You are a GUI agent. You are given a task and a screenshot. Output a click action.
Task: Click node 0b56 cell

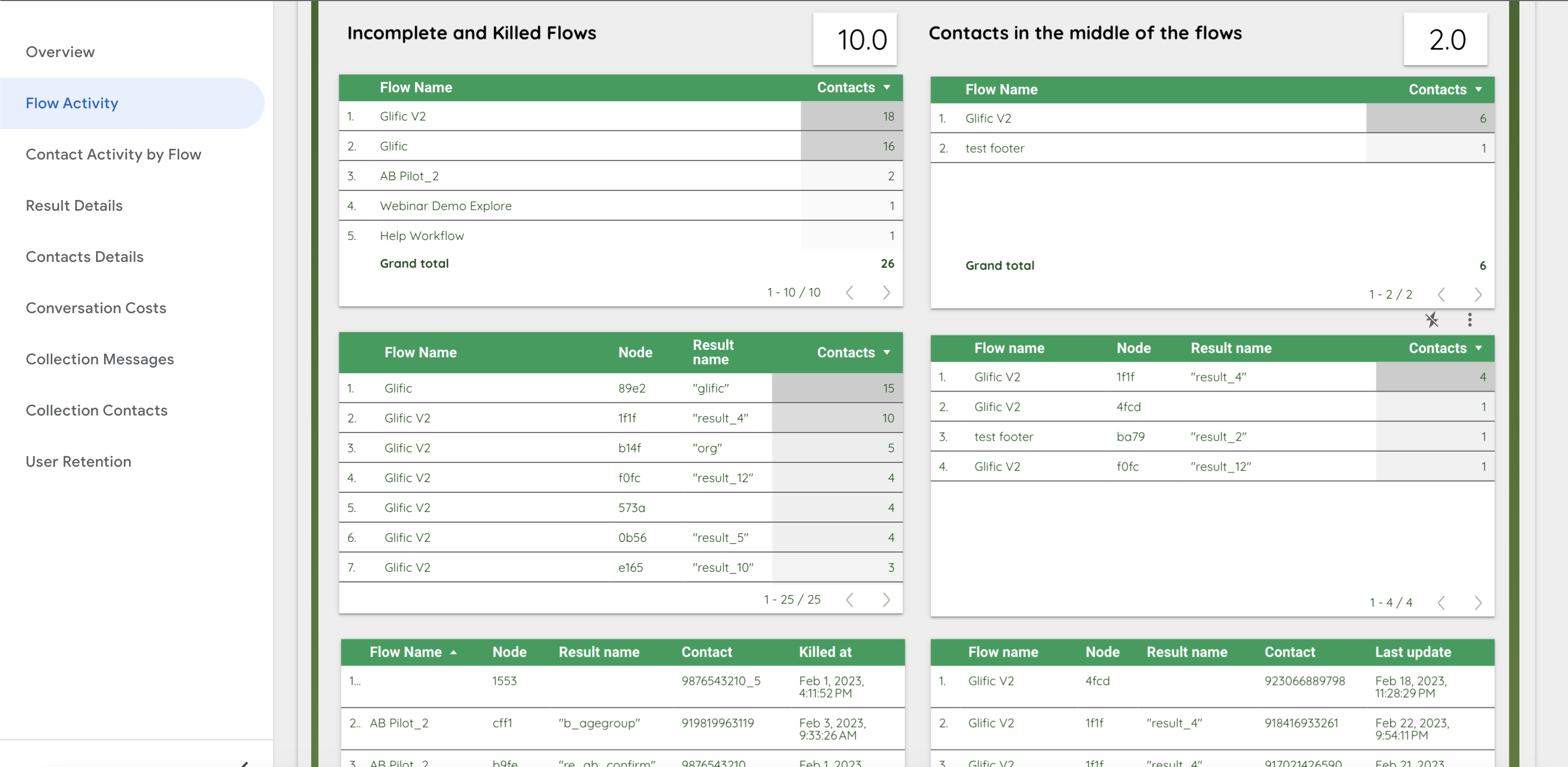click(632, 537)
